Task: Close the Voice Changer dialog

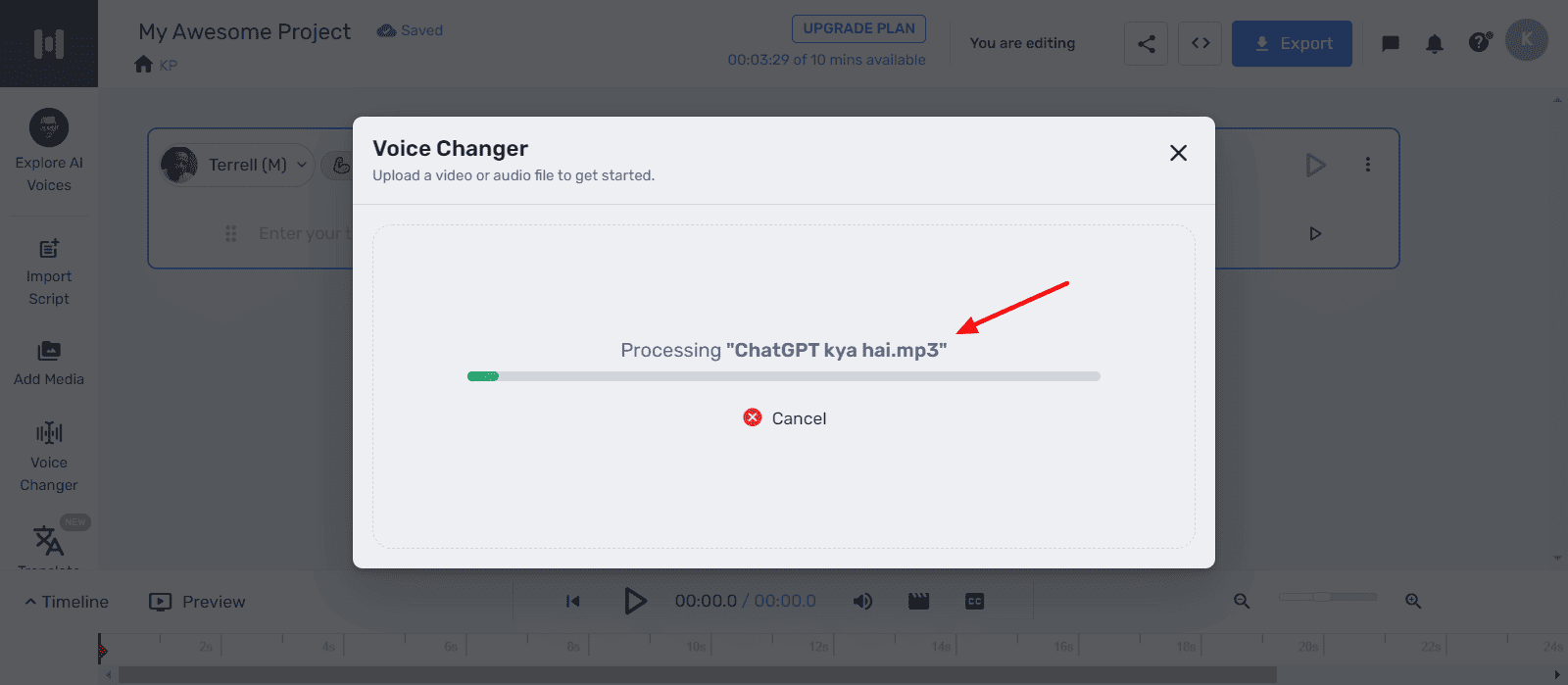Action: click(1178, 153)
